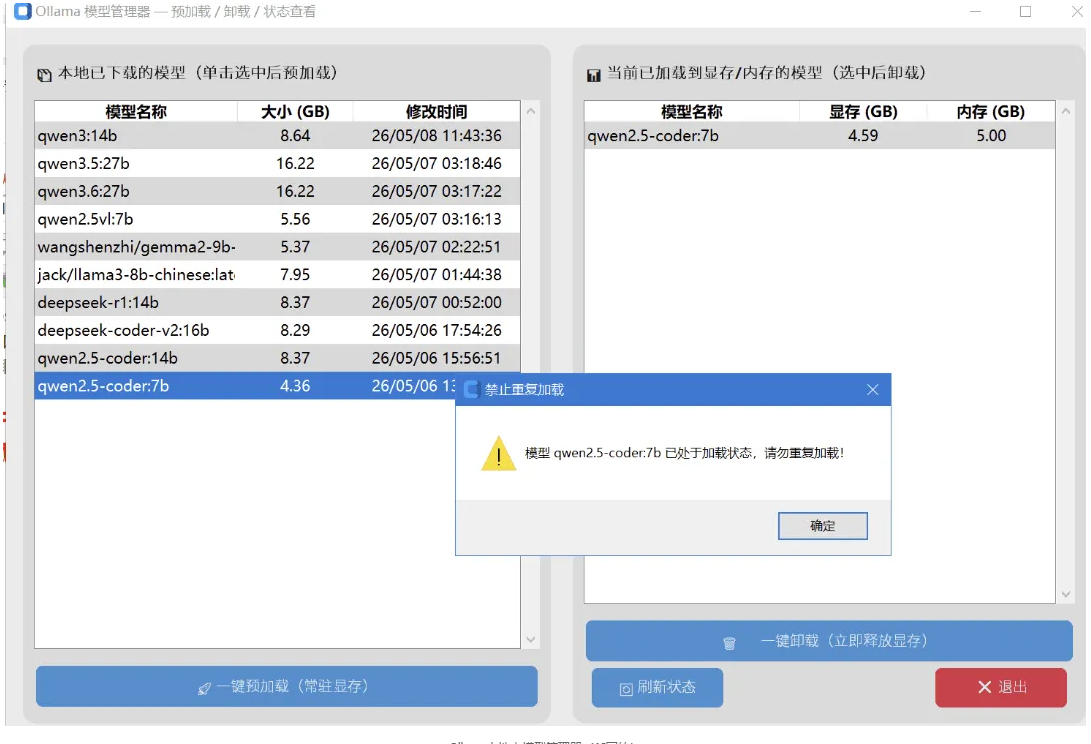Click the rocket icon on preload button
Viewport: 1091px width, 744px height.
(x=204, y=688)
